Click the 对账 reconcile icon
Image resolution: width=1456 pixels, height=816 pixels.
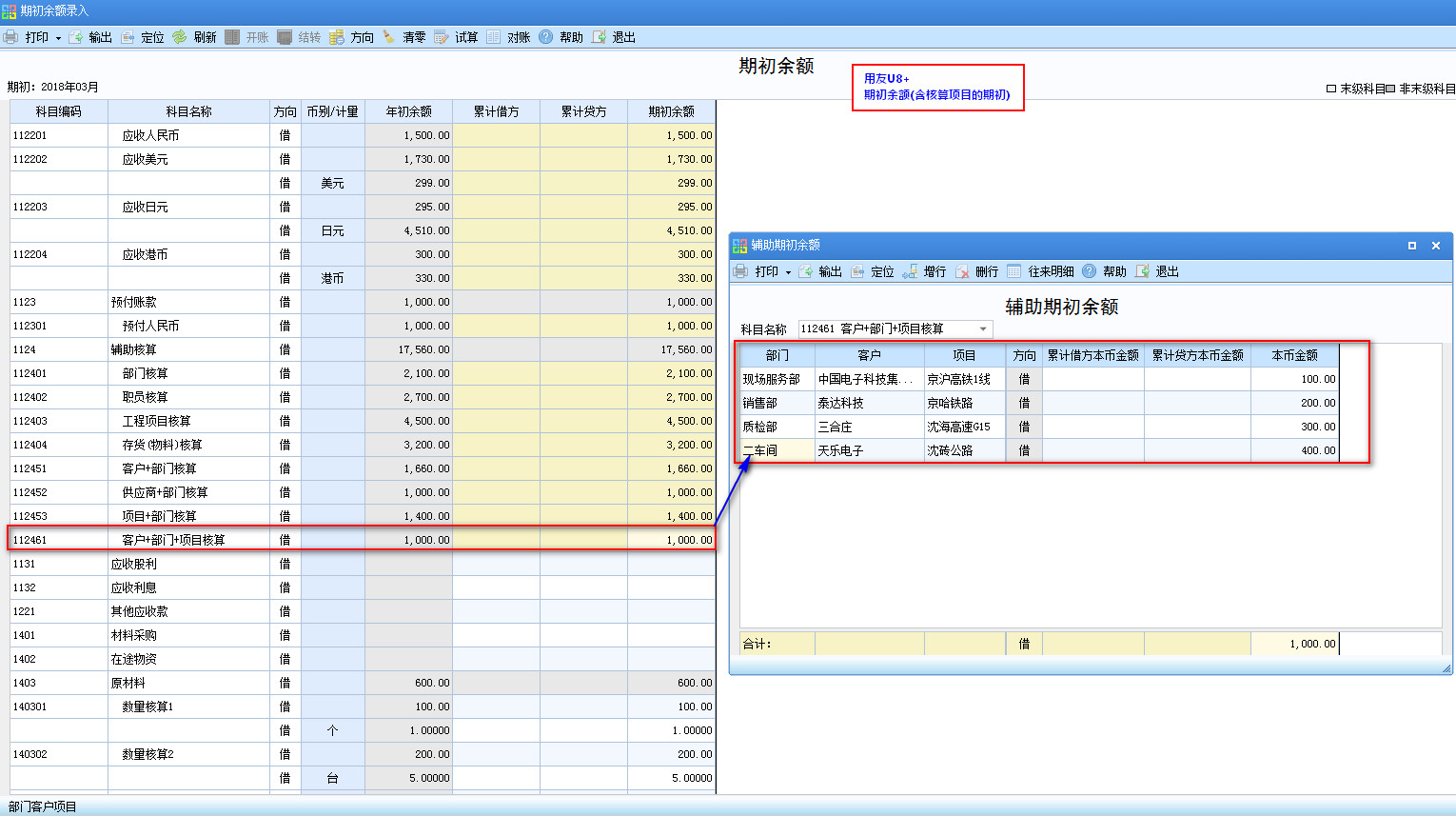(x=494, y=37)
